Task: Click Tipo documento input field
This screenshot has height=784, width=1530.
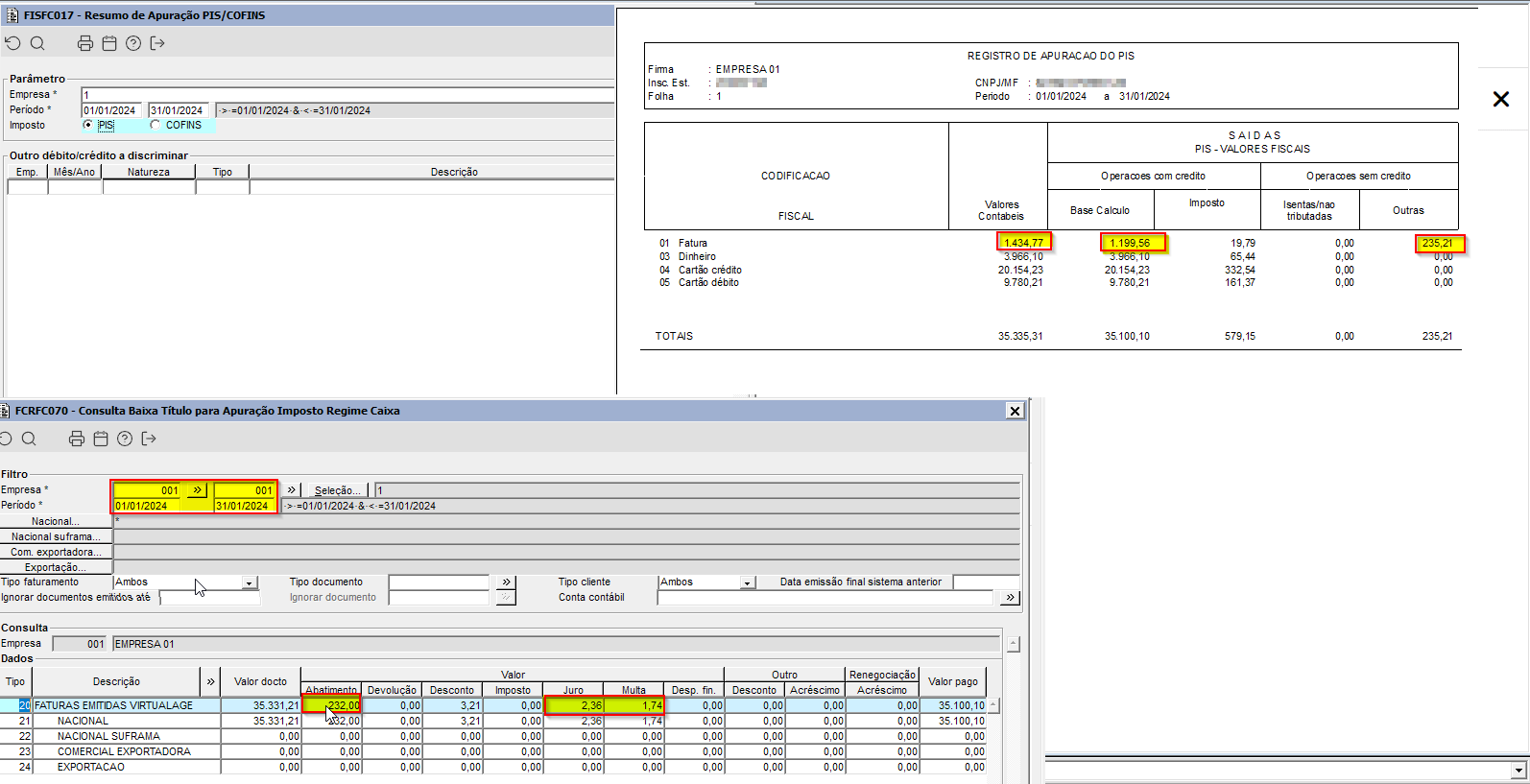Action: [x=440, y=582]
